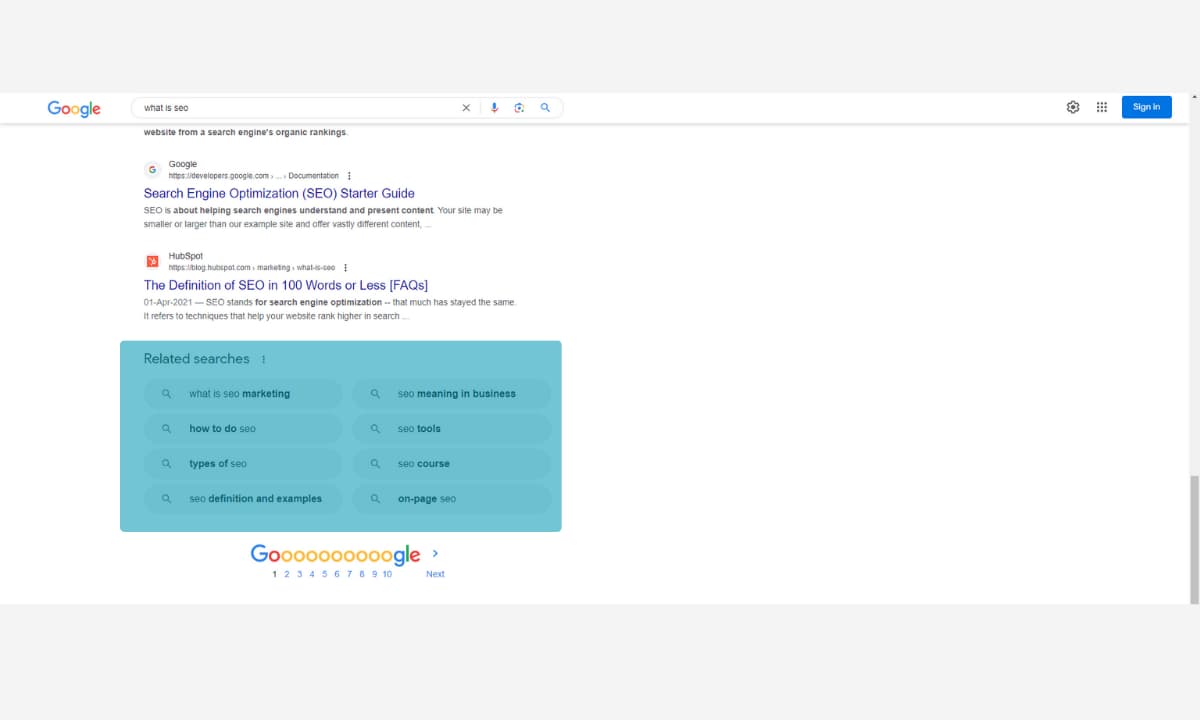Click the magnifier search button
This screenshot has height=720, width=1200.
[545, 107]
